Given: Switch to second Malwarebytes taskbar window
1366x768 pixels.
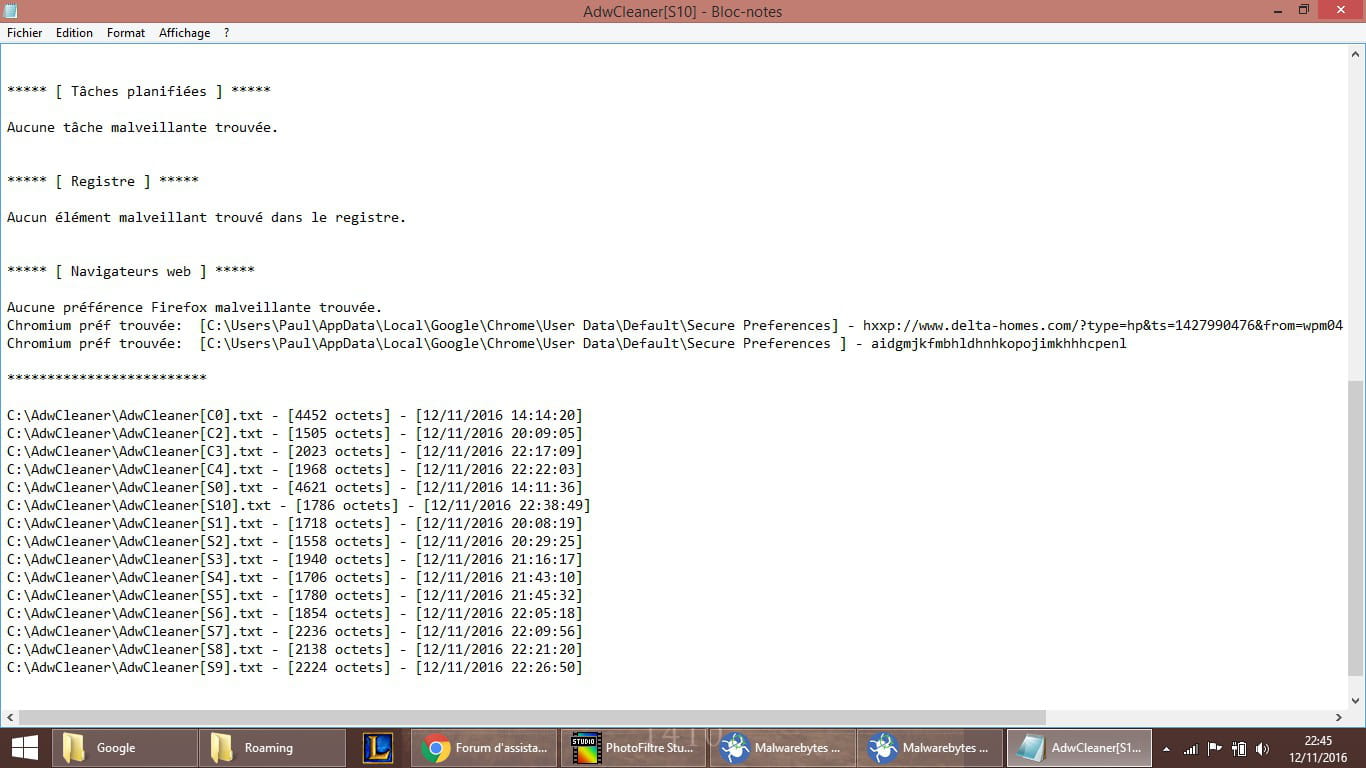Looking at the screenshot, I should tap(930, 747).
